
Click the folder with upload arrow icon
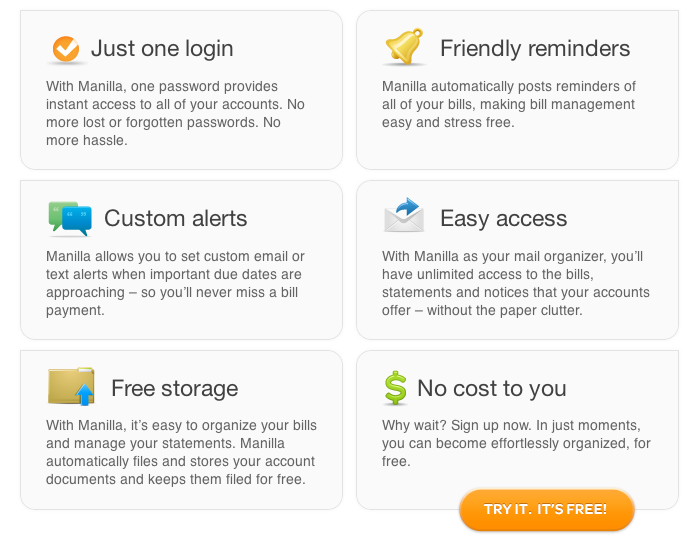(71, 386)
